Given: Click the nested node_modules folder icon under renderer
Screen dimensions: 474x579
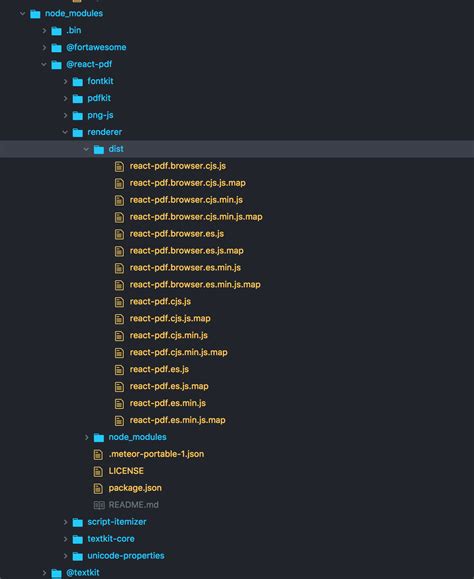Looking at the screenshot, I should [99, 438].
